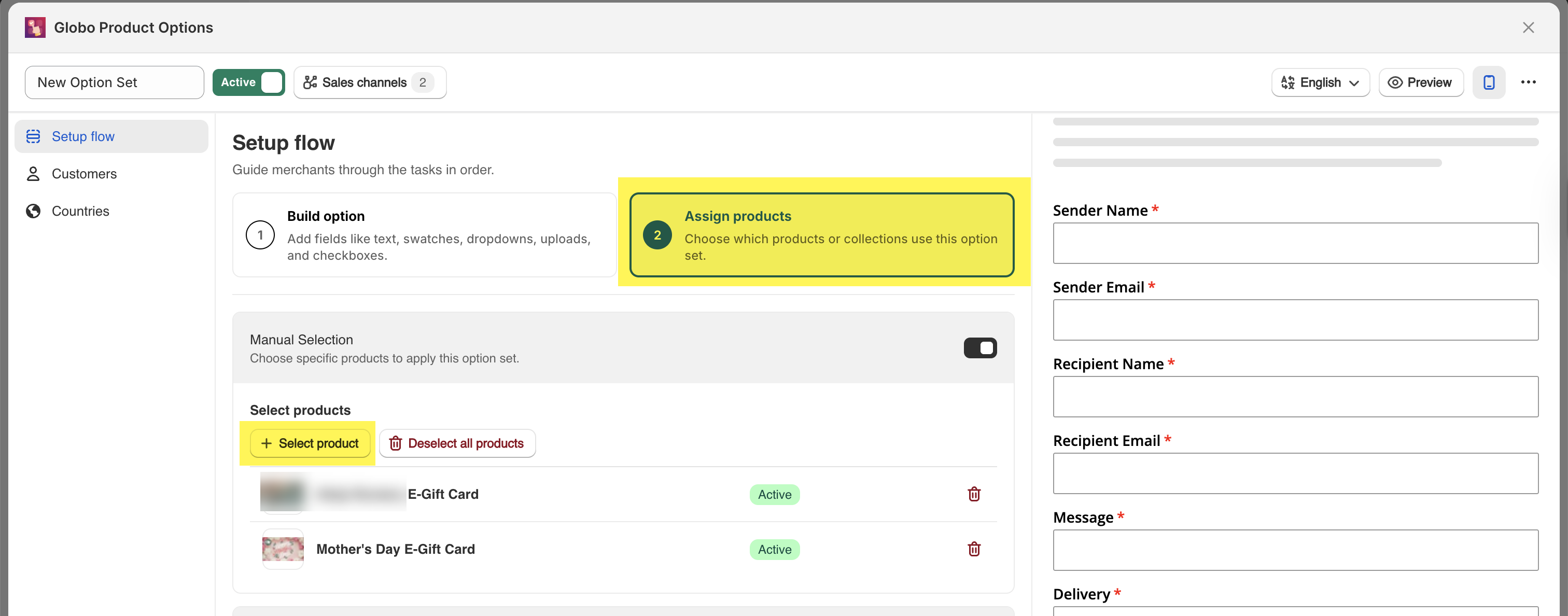
Task: Click Active badge on Mother's Day E-Gift Card
Action: click(x=774, y=549)
